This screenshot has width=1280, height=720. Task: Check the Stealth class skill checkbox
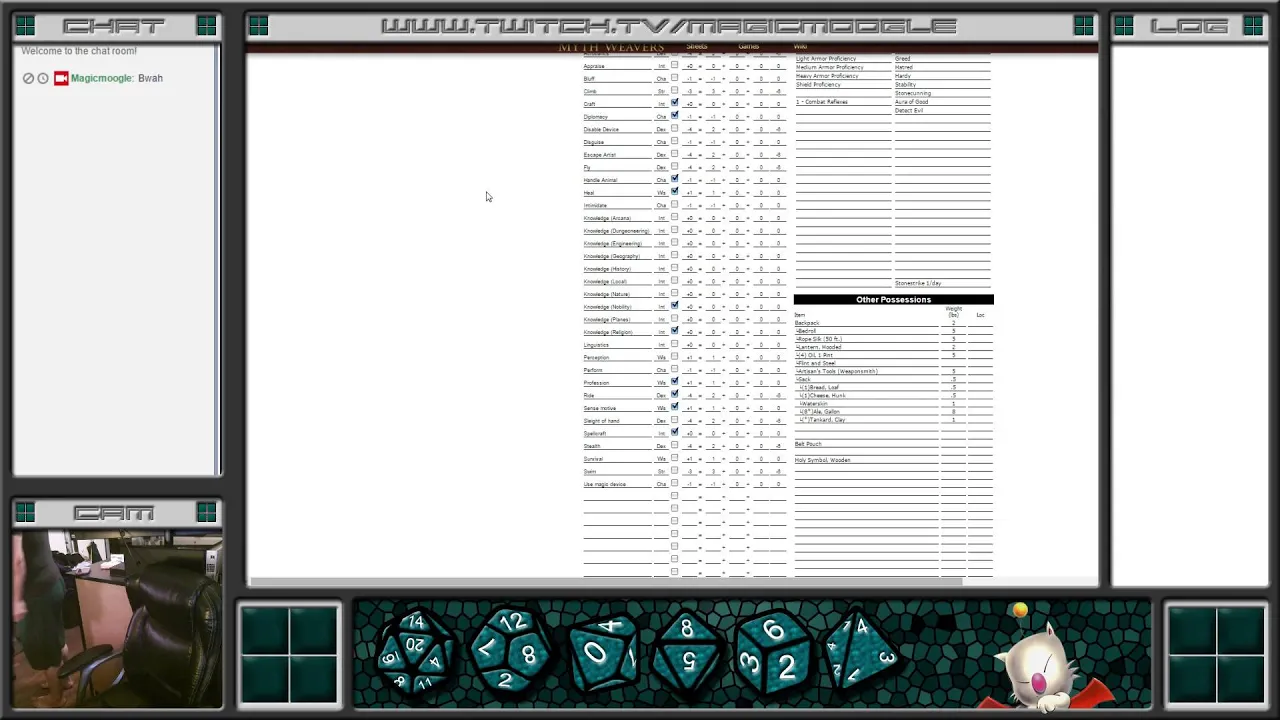(674, 445)
